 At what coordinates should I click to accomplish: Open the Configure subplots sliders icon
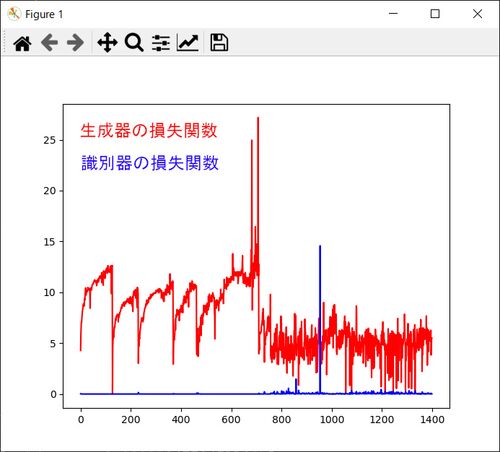pyautogui.click(x=161, y=43)
